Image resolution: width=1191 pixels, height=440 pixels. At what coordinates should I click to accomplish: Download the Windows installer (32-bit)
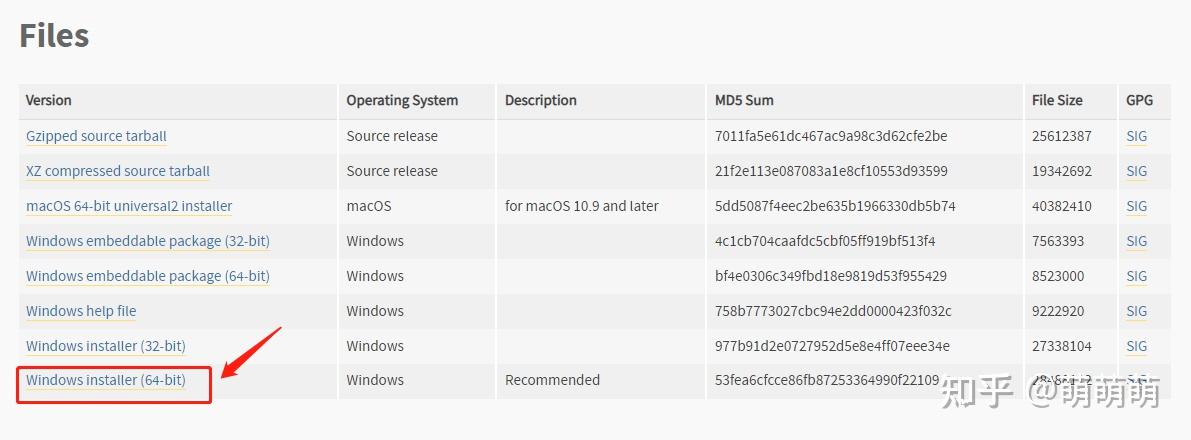pyautogui.click(x=106, y=346)
